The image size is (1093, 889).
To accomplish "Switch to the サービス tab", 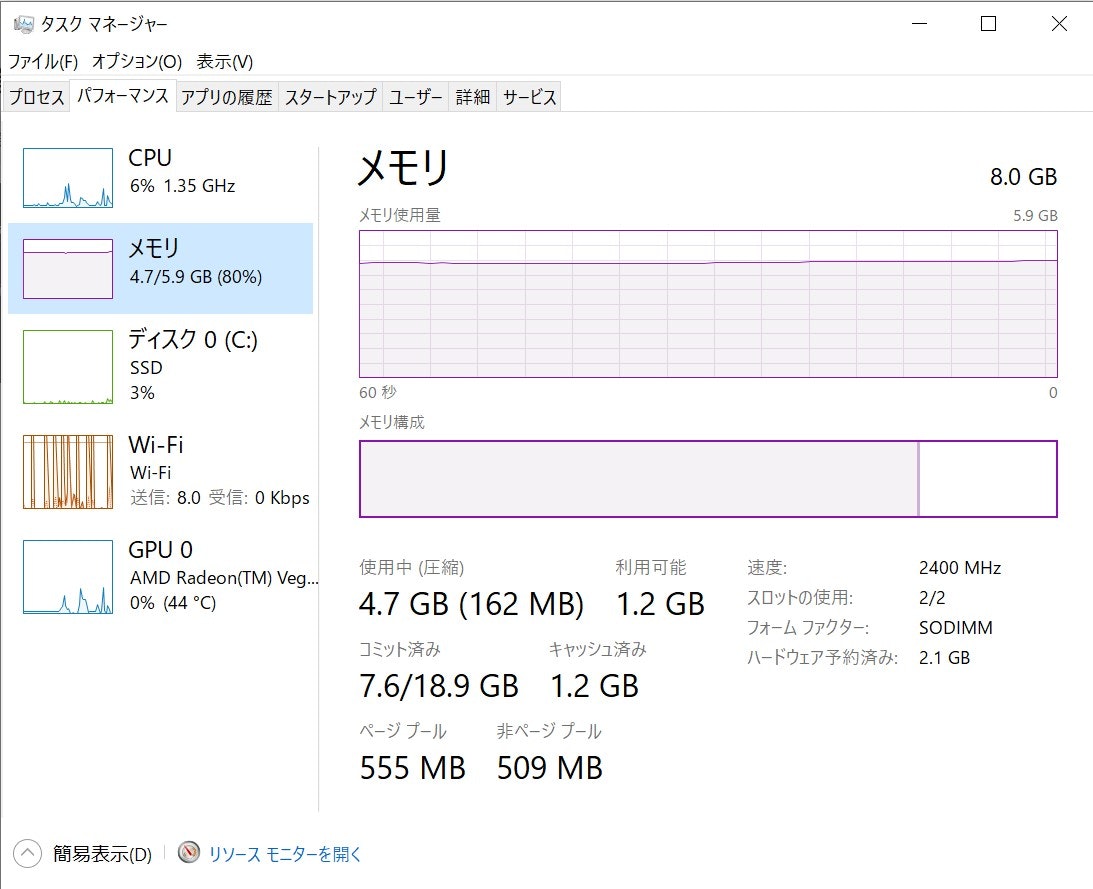I will tap(529, 96).
